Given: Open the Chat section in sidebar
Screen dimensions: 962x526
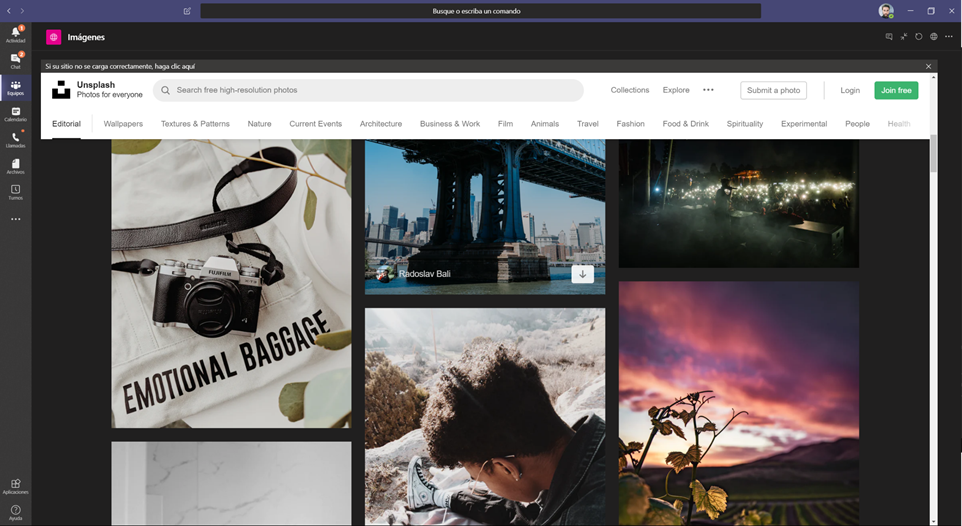Looking at the screenshot, I should tap(15, 60).
